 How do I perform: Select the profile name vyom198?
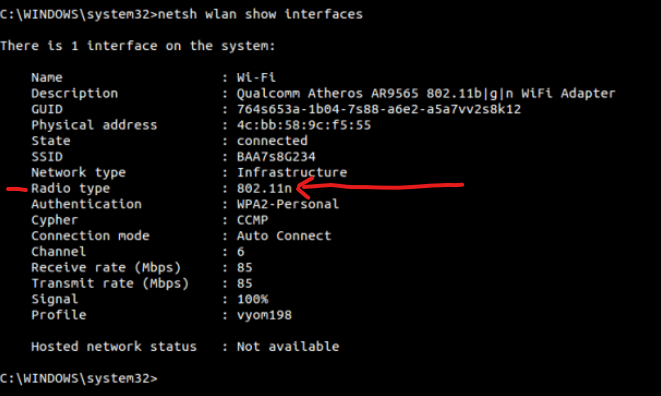pos(264,315)
